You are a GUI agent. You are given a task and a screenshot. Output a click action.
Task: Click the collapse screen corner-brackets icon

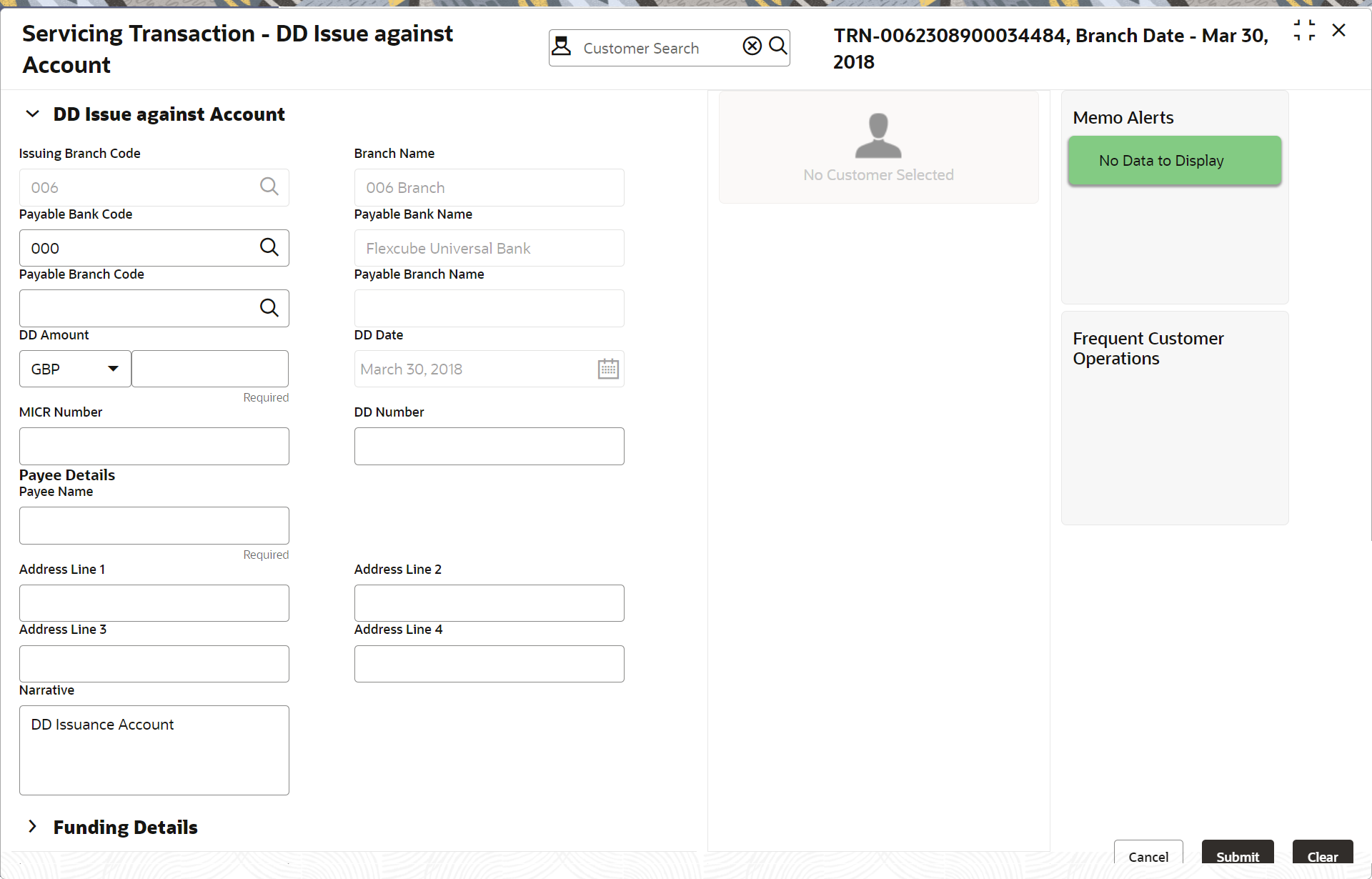pyautogui.click(x=1304, y=30)
